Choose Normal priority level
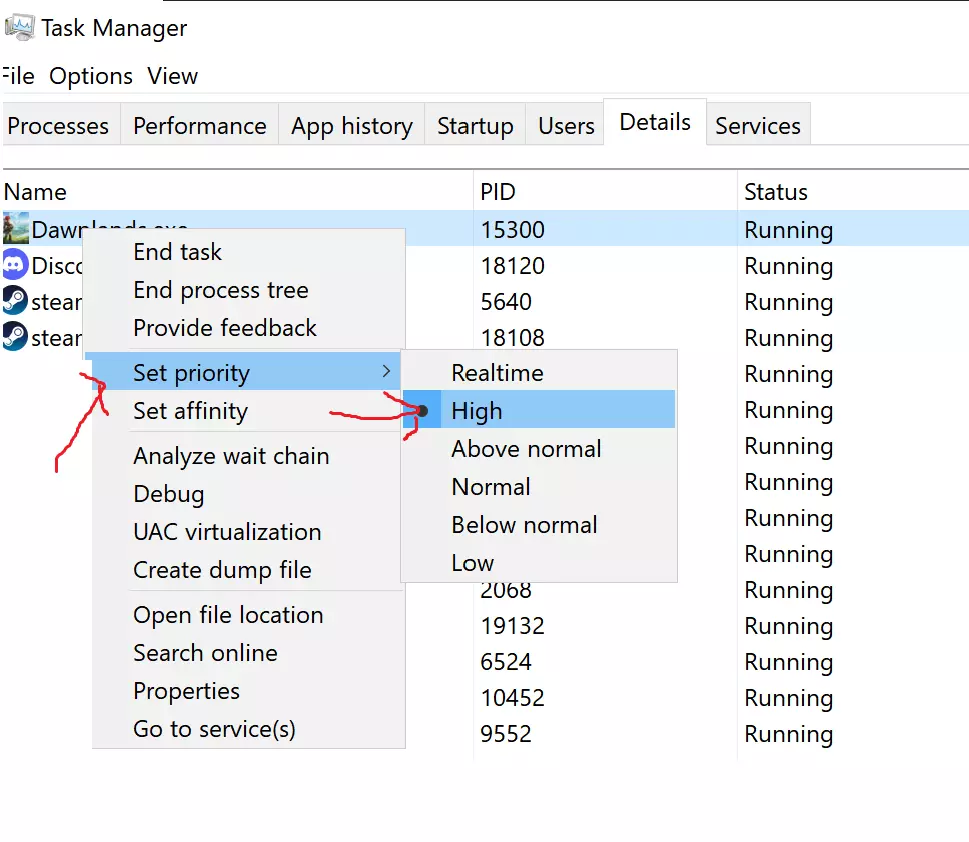 pos(490,487)
